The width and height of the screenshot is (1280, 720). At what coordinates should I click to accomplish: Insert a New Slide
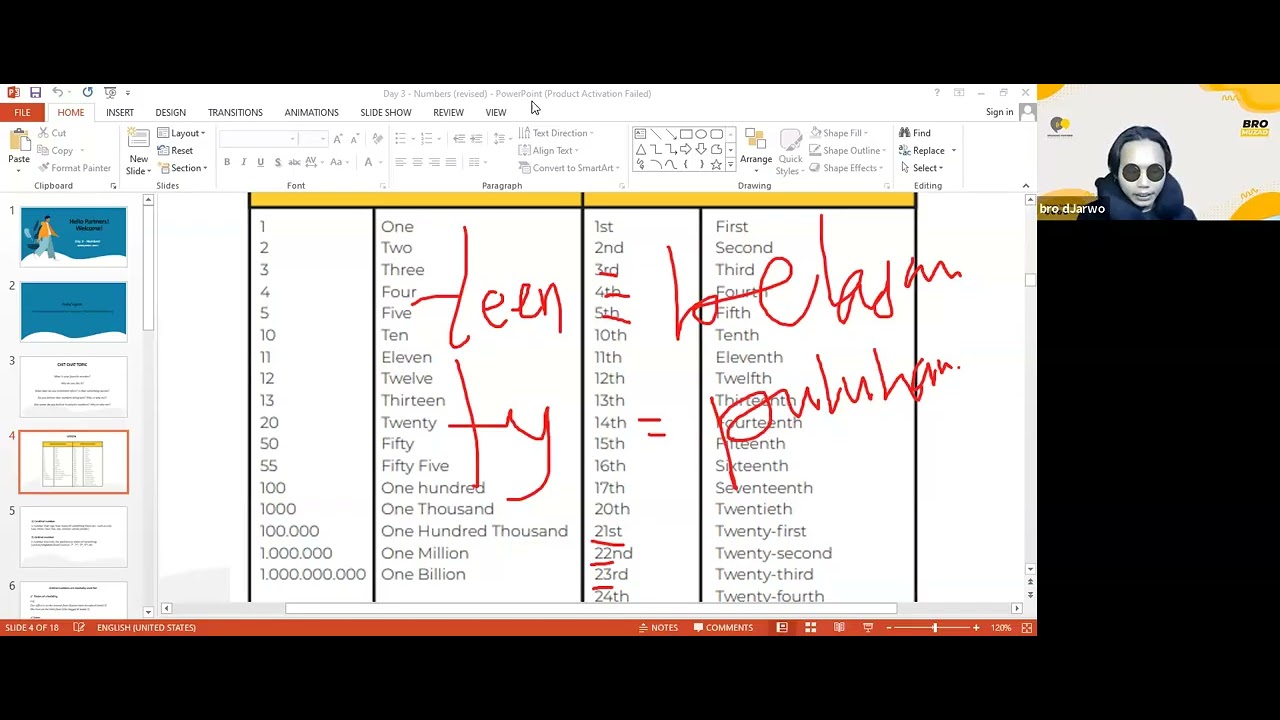pyautogui.click(x=139, y=151)
